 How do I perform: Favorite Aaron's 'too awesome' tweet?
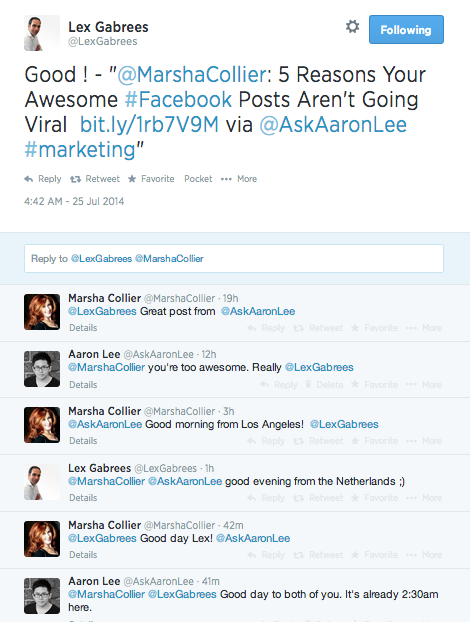(x=374, y=384)
